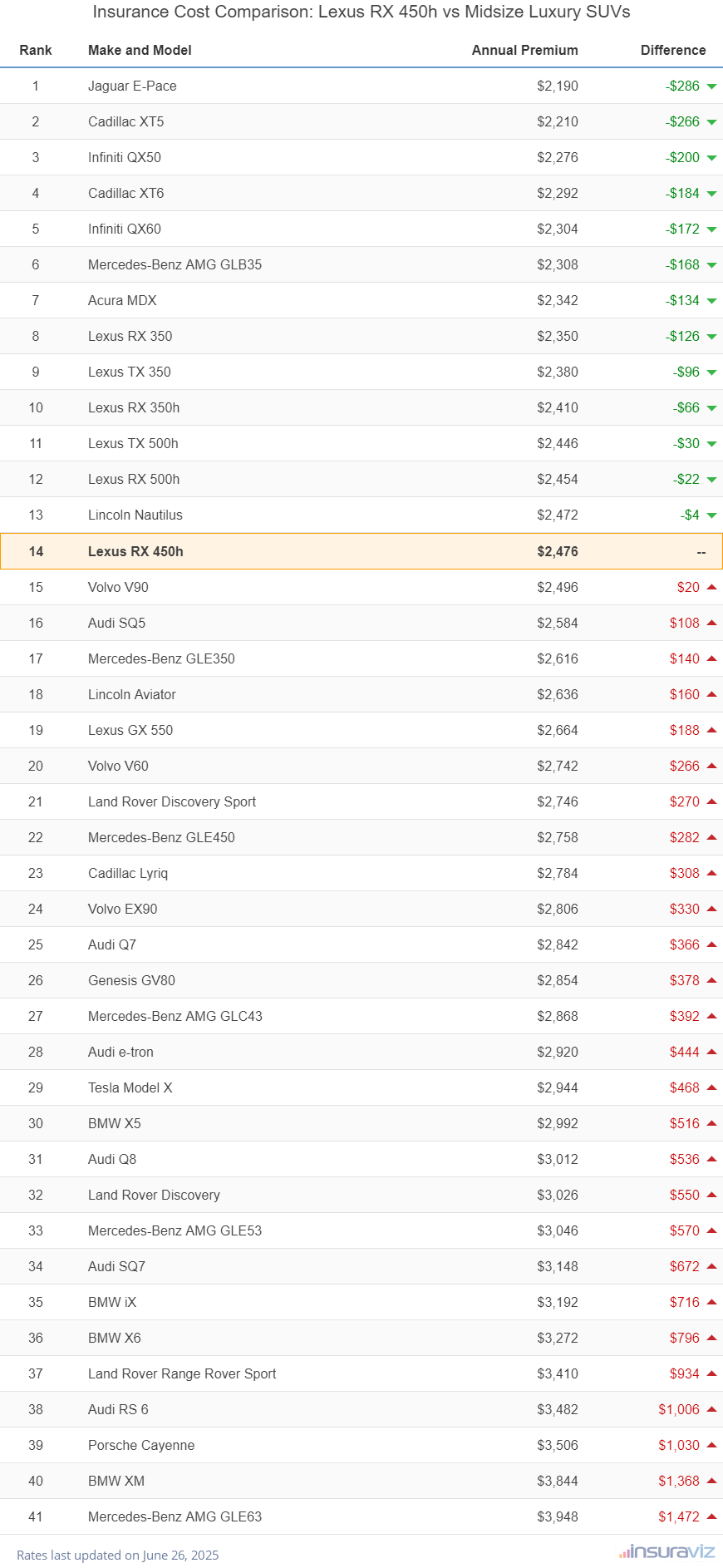Click the Insuraviz logo at the bottom

click(666, 1551)
